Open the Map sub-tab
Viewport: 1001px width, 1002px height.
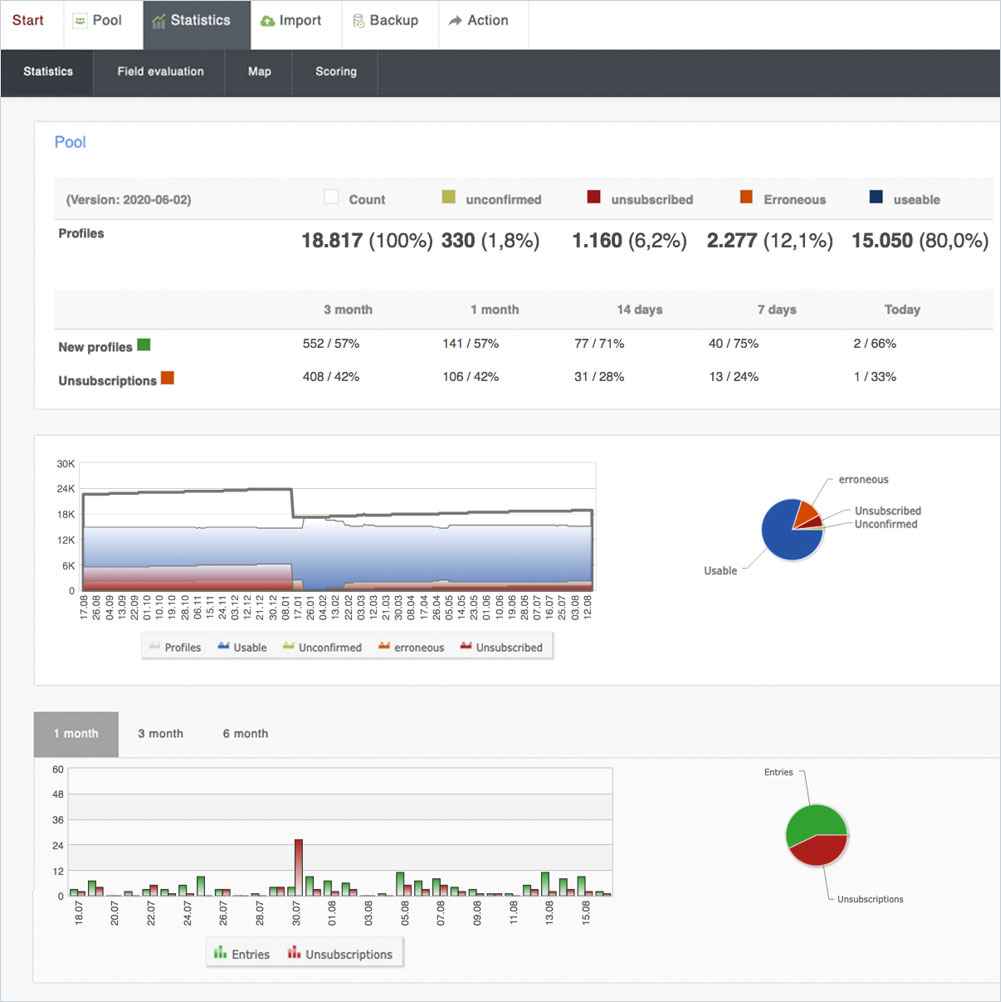[x=259, y=72]
